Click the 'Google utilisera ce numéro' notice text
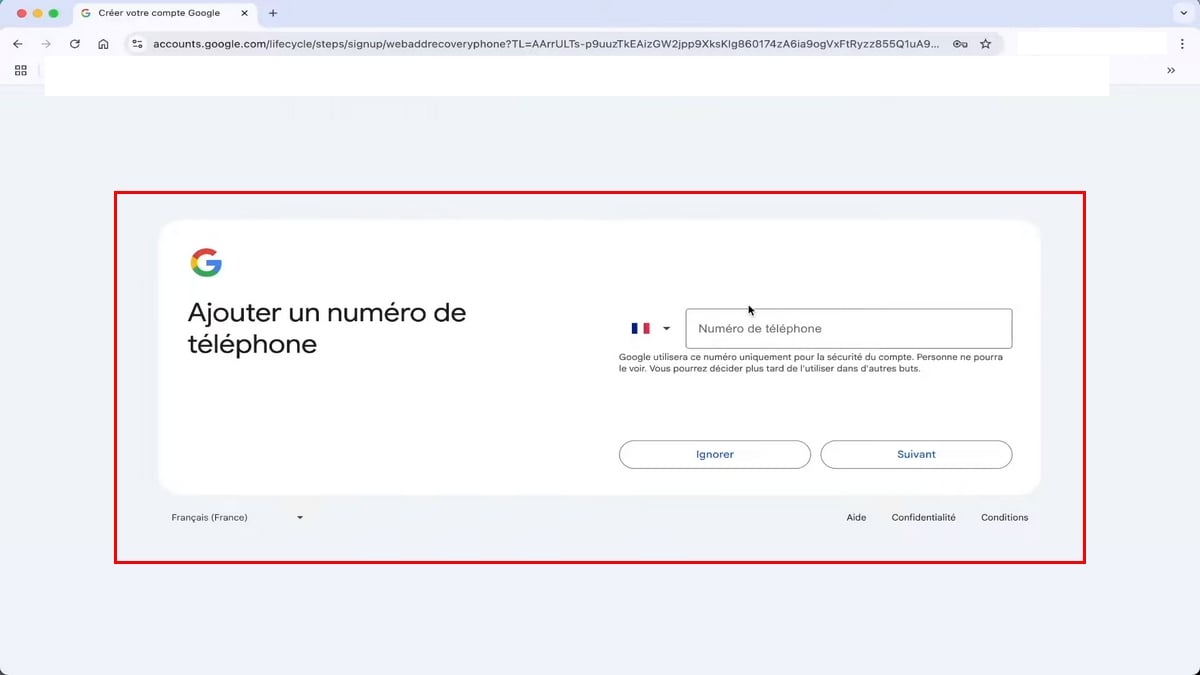The height and width of the screenshot is (675, 1200). pyautogui.click(x=811, y=362)
